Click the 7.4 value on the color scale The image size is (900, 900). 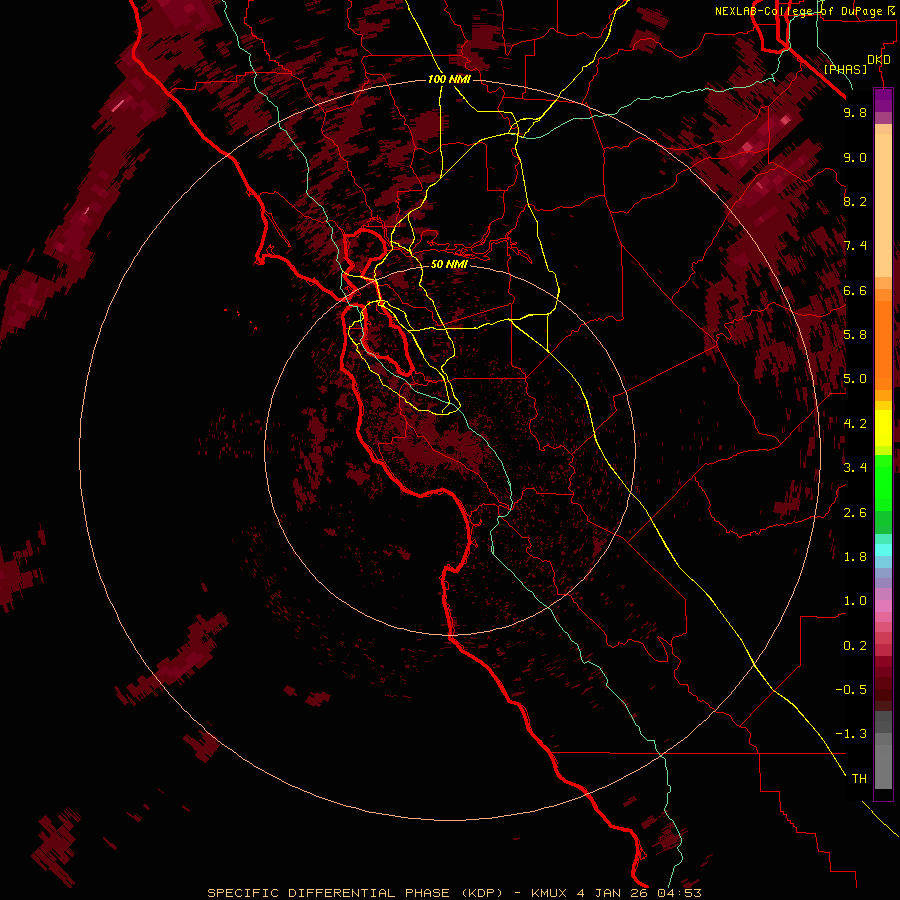pos(855,246)
